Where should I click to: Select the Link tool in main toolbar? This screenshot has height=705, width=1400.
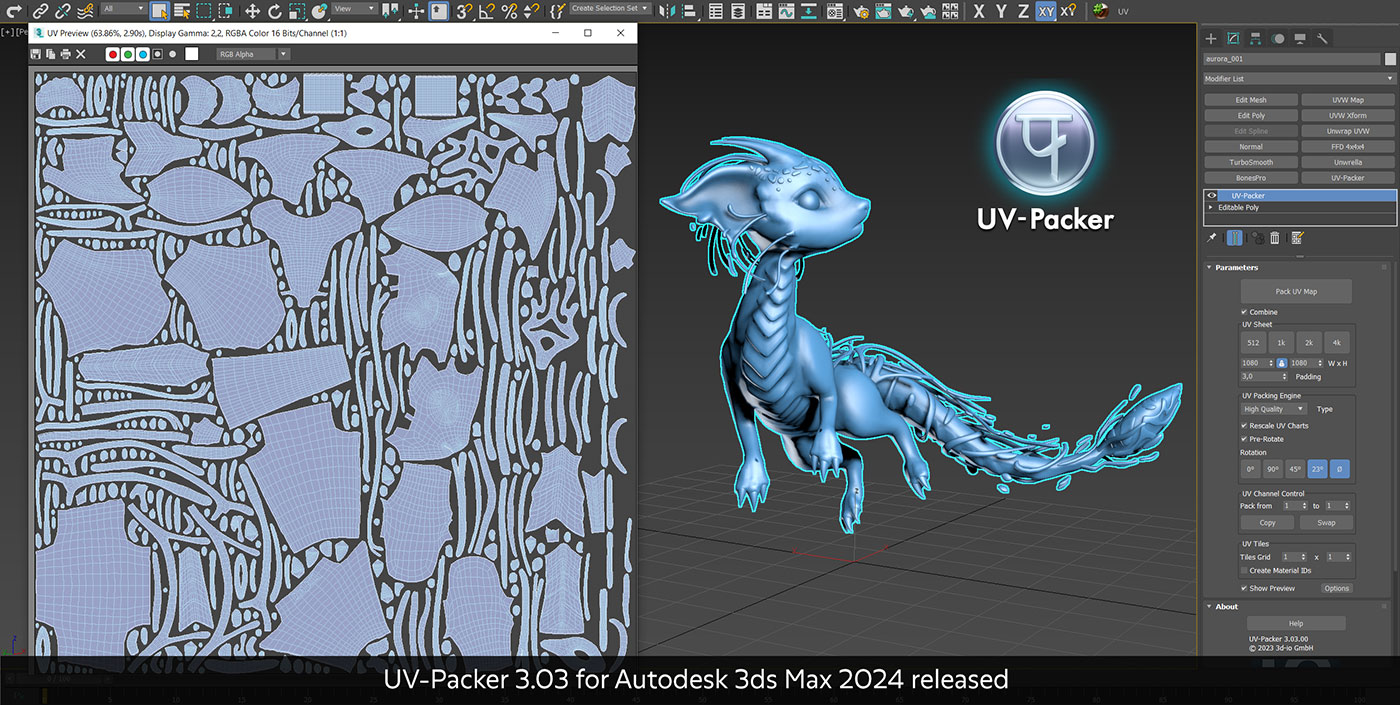tap(40, 11)
